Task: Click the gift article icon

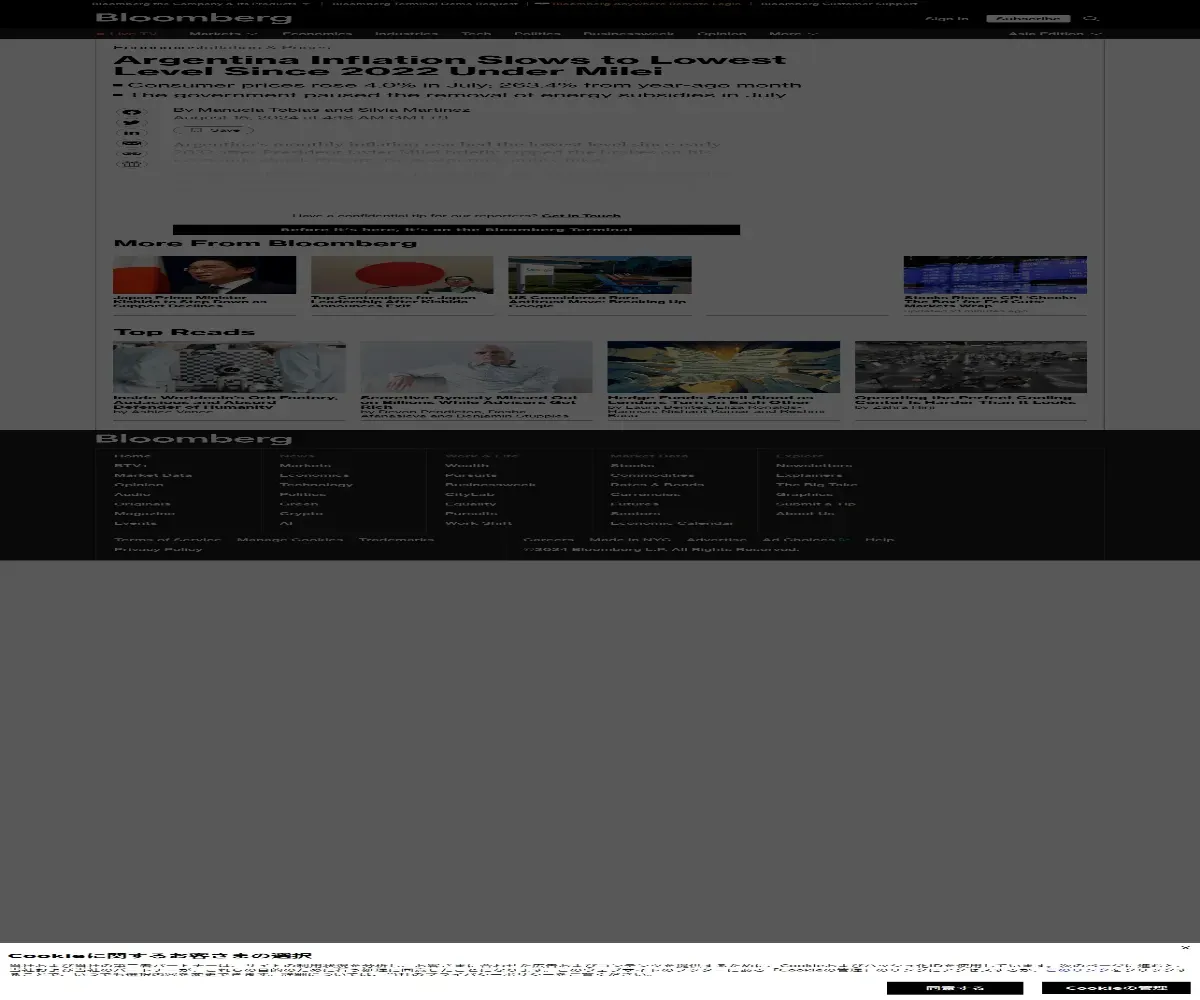Action: (x=132, y=164)
